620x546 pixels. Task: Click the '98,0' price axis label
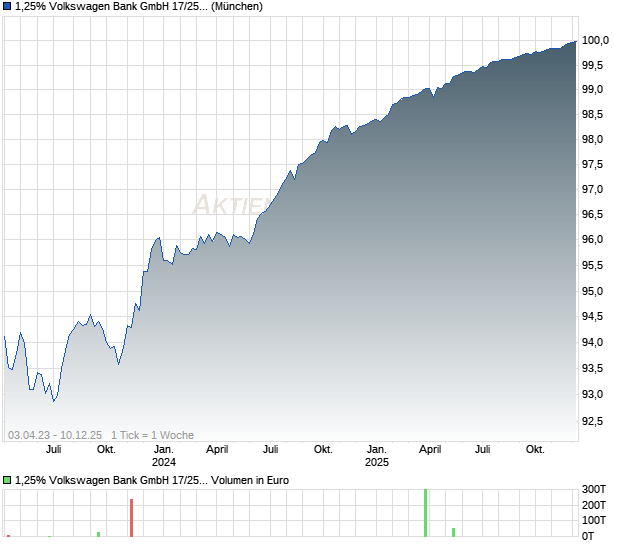click(x=592, y=139)
